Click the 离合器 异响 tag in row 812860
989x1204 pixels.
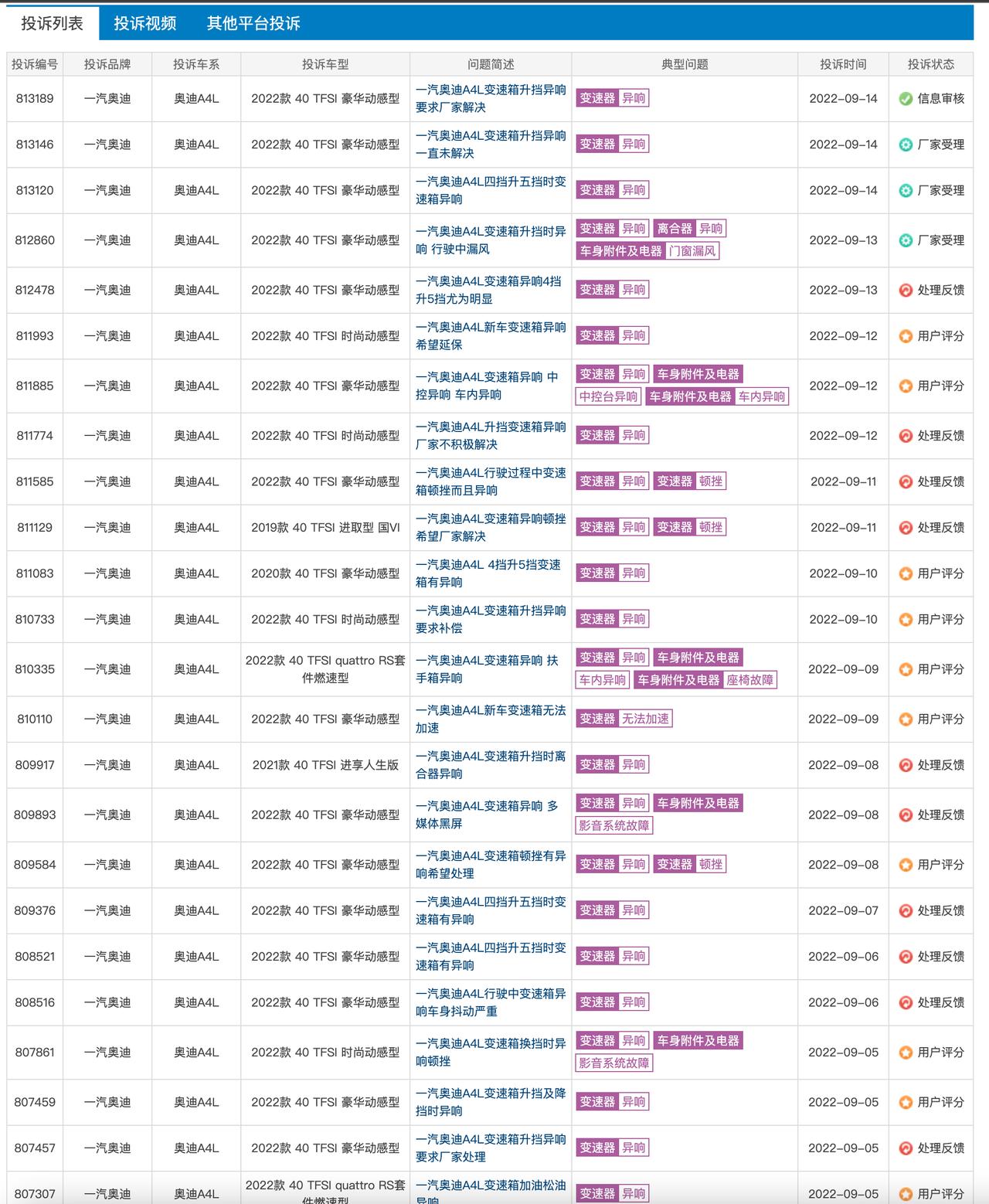tap(690, 229)
